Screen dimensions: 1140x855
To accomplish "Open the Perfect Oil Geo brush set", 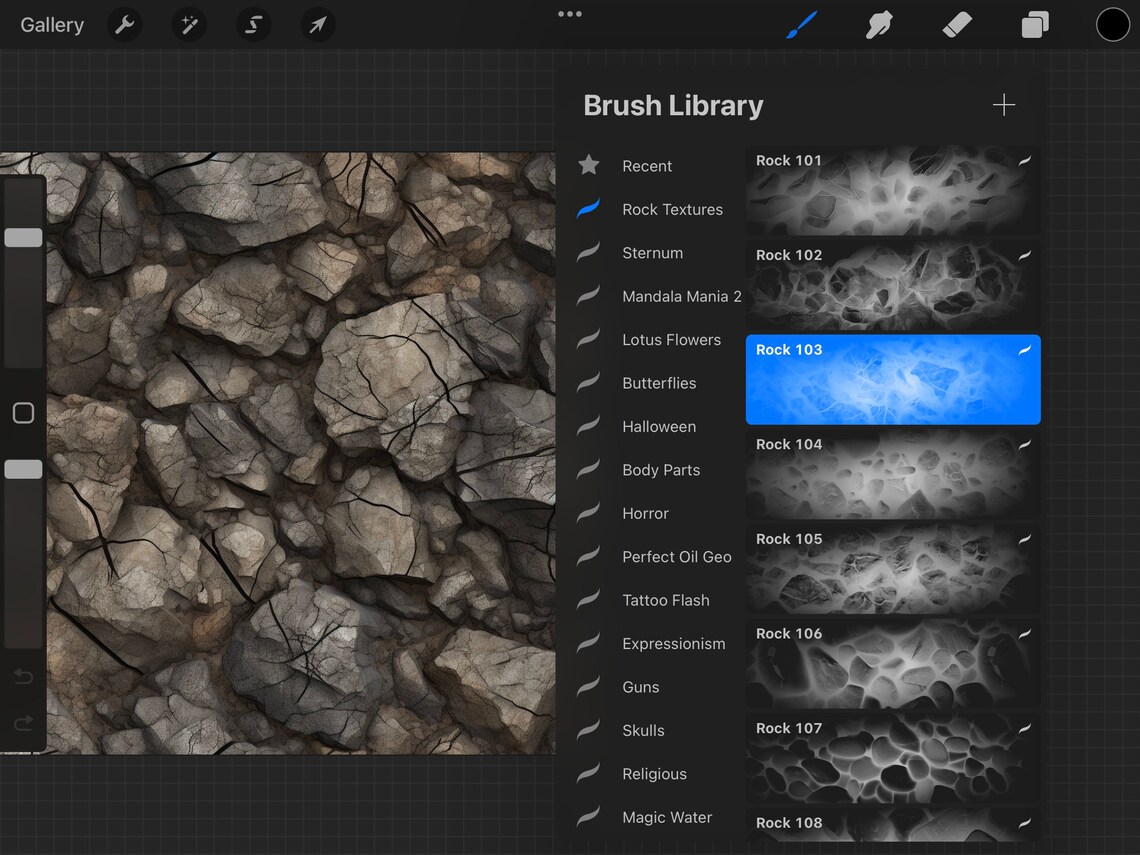I will click(x=676, y=557).
